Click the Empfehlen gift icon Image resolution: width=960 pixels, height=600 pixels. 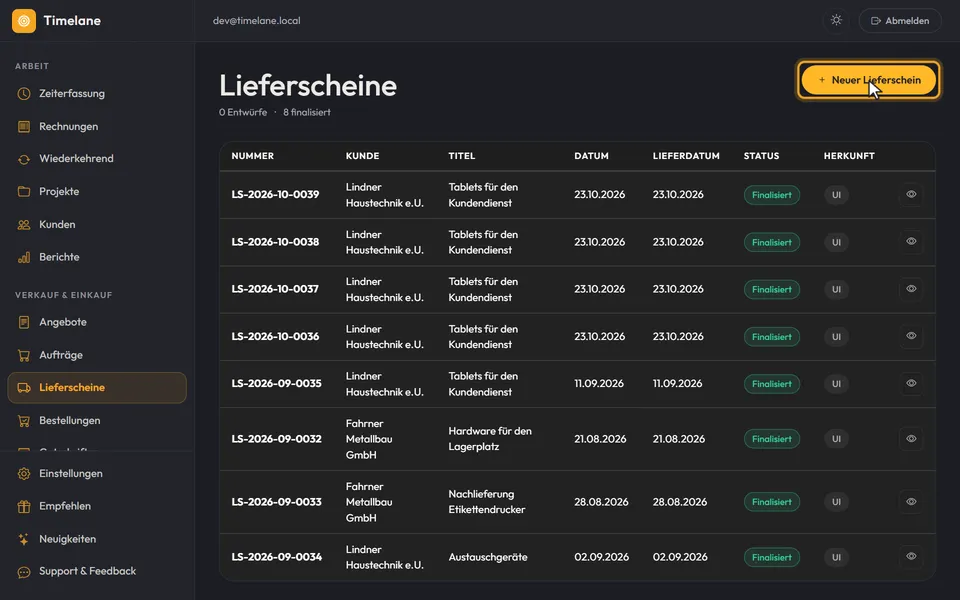point(24,506)
